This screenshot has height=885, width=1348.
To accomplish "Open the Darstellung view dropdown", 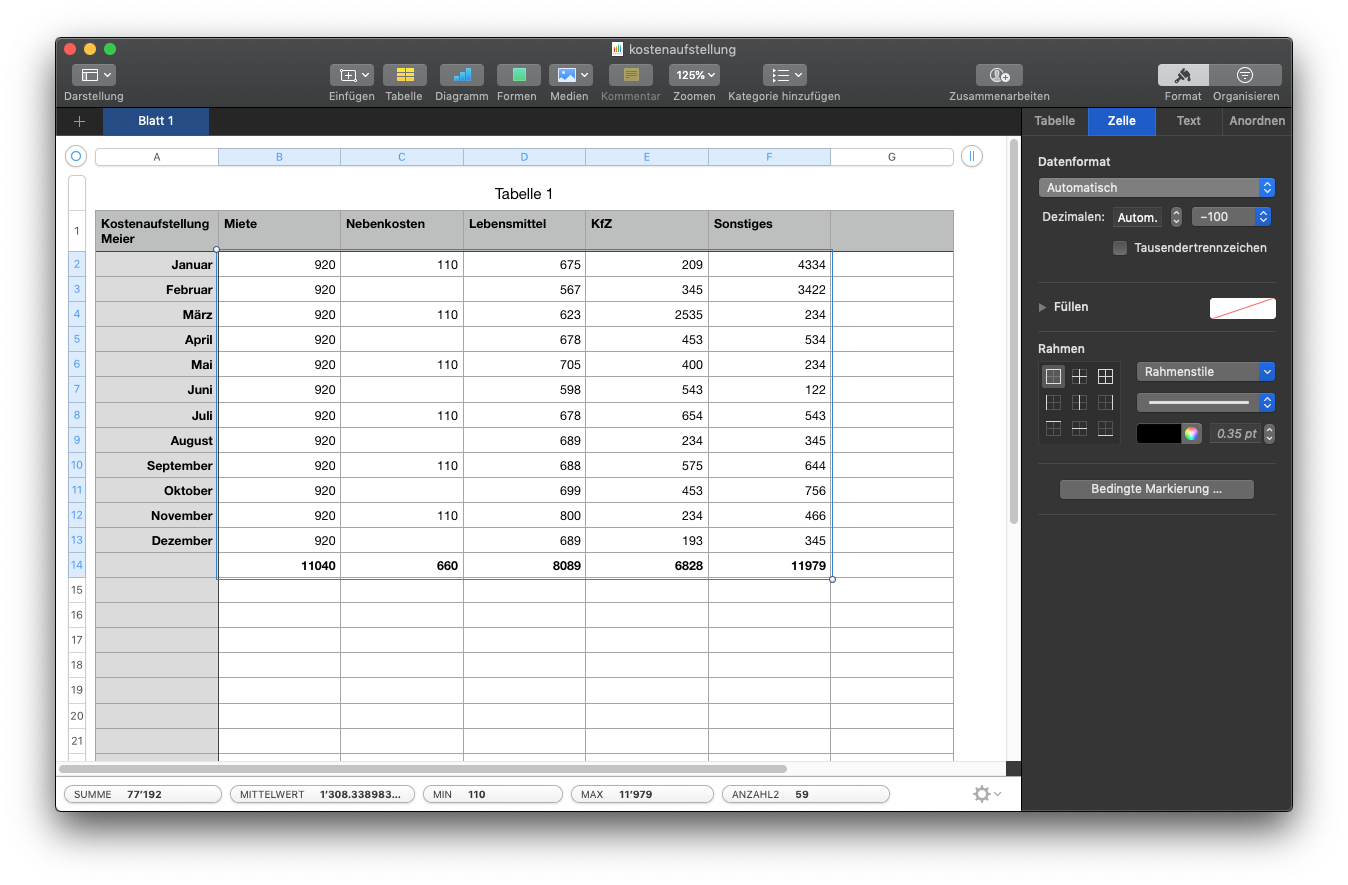I will click(94, 75).
